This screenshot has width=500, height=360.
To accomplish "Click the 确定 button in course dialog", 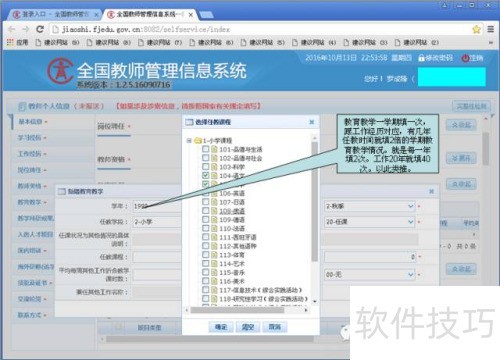I will point(221,327).
